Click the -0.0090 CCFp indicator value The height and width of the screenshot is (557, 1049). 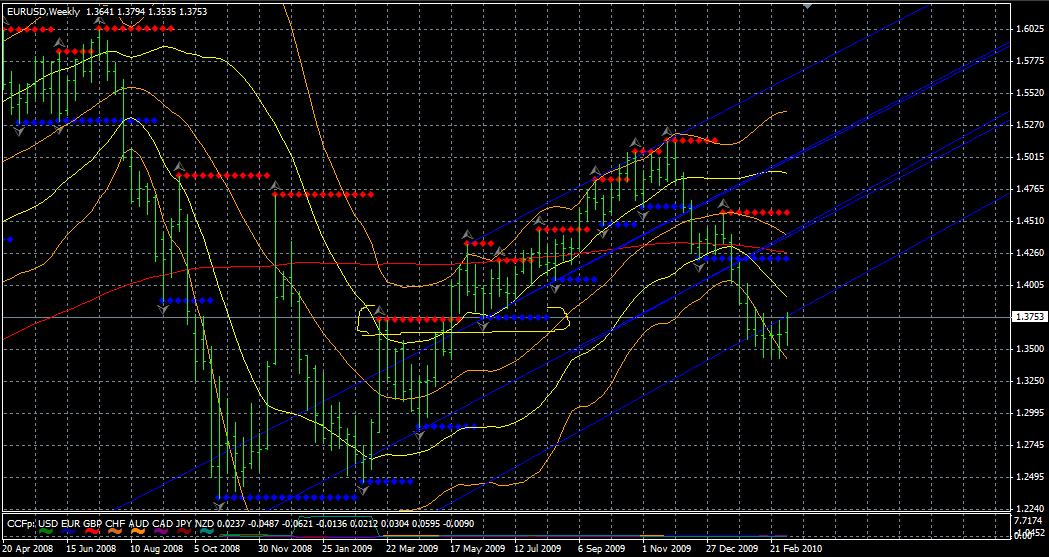pos(458,524)
